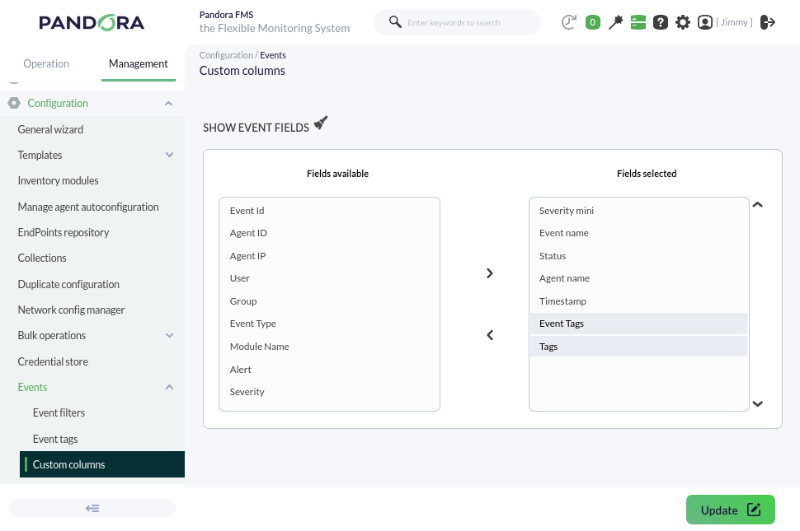
Task: Open Credential store menu item
Action: click(53, 362)
